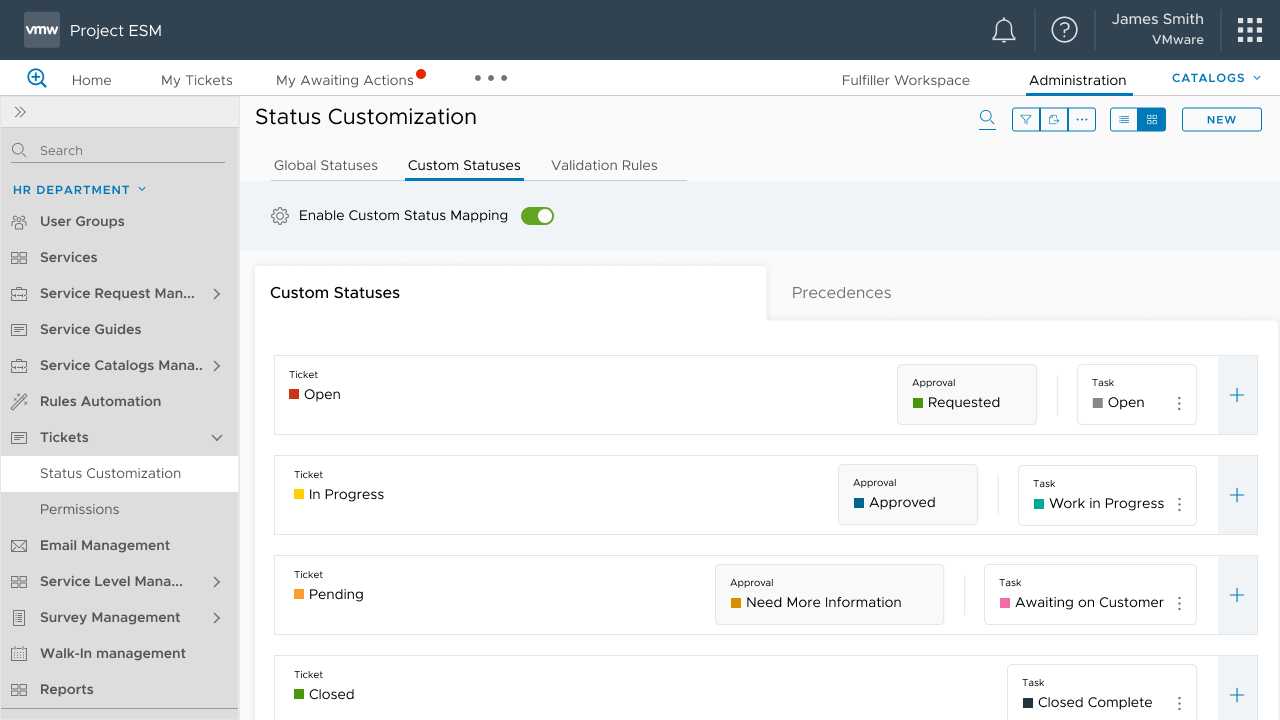Open the settings gear beside Enable Custom Status Mapping
Image resolution: width=1280 pixels, height=720 pixels.
tap(280, 216)
